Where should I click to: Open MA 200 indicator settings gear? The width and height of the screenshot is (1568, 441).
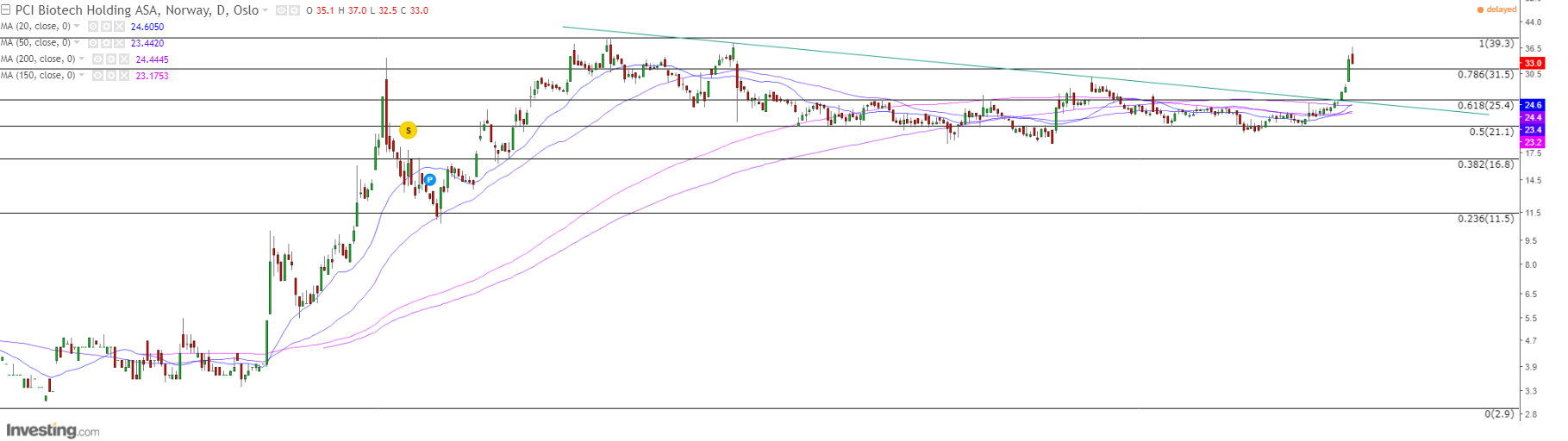[x=111, y=59]
